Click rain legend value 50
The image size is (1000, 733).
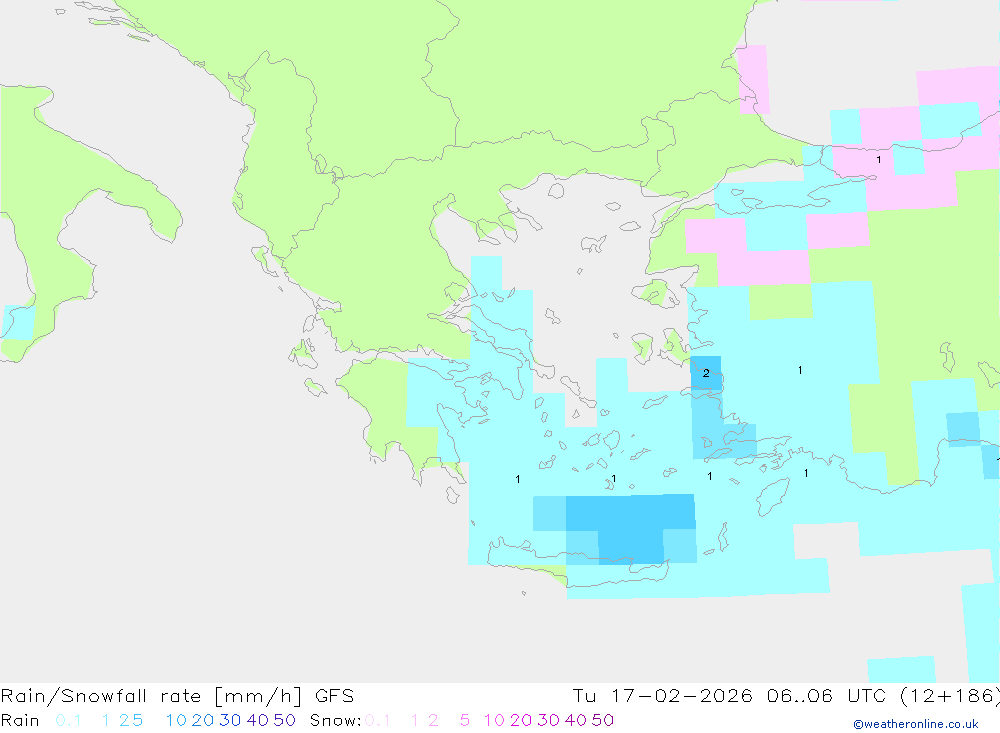point(284,720)
